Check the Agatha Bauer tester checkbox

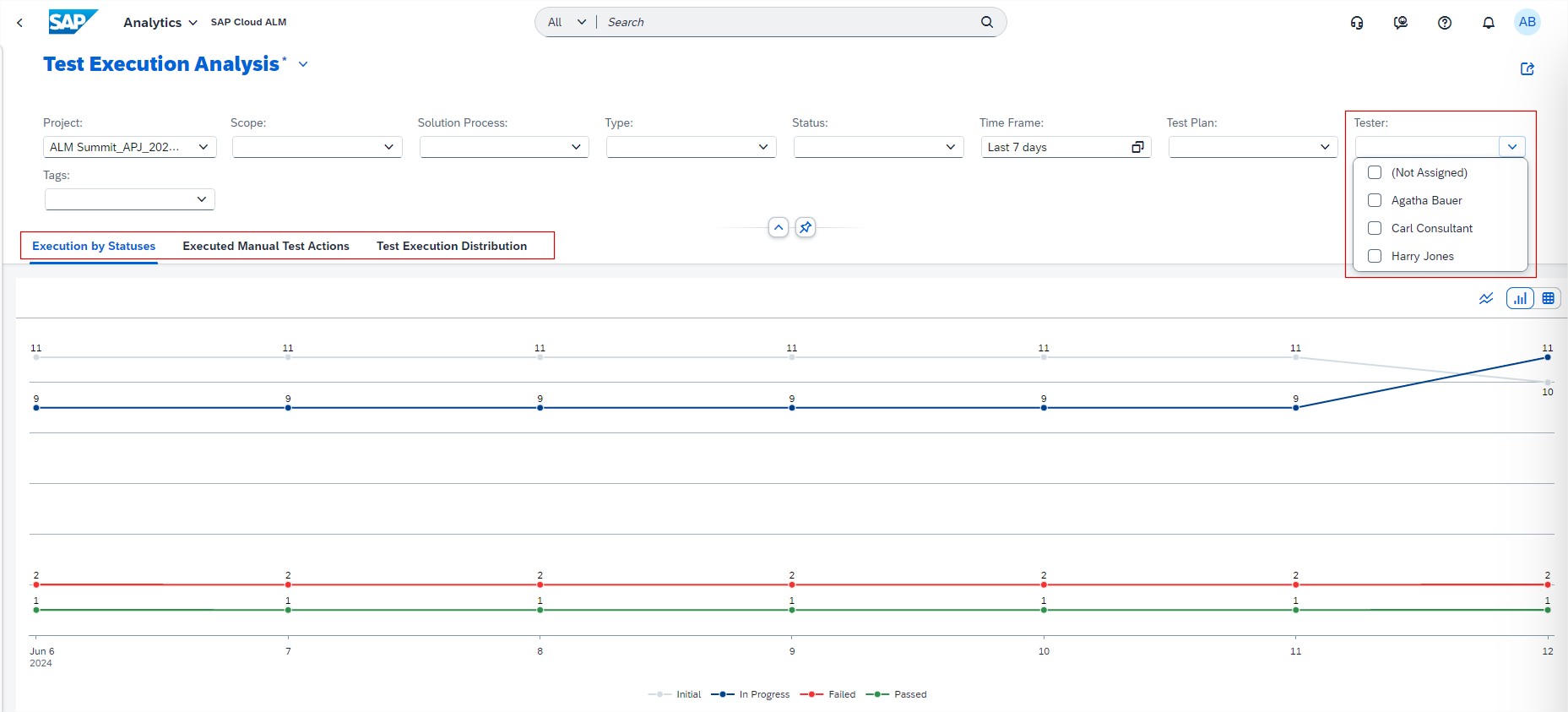point(1375,200)
